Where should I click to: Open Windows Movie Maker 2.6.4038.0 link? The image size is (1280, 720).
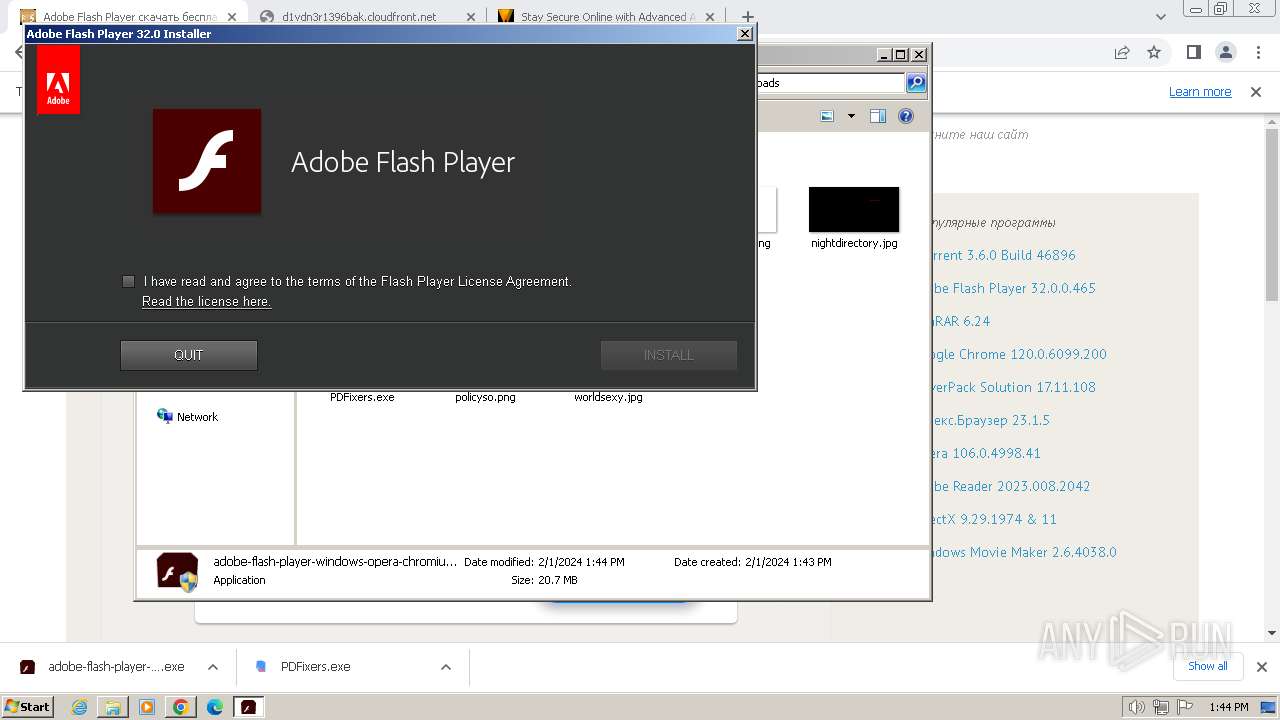(1024, 552)
